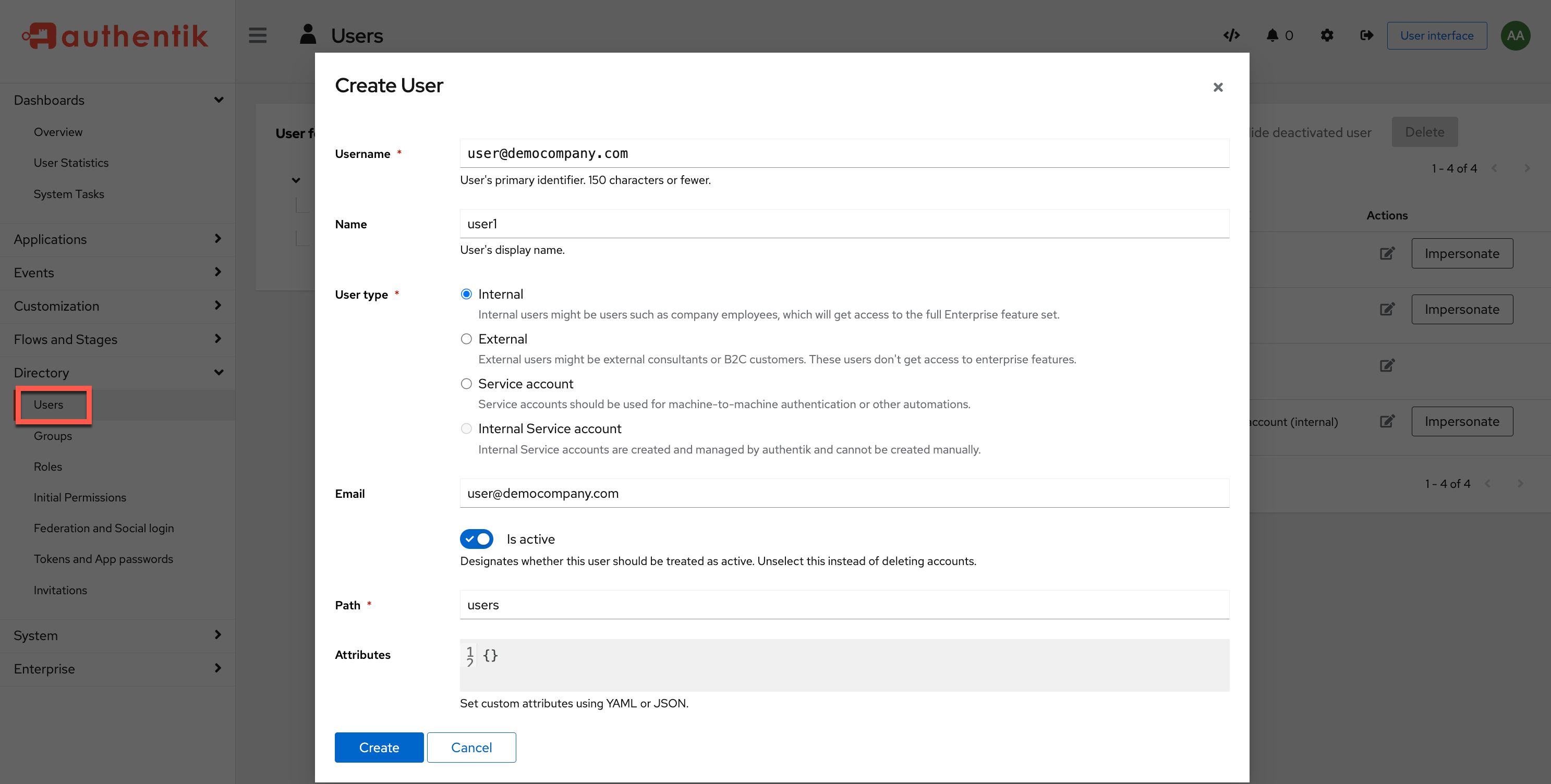Select the Internal user type

tap(466, 294)
